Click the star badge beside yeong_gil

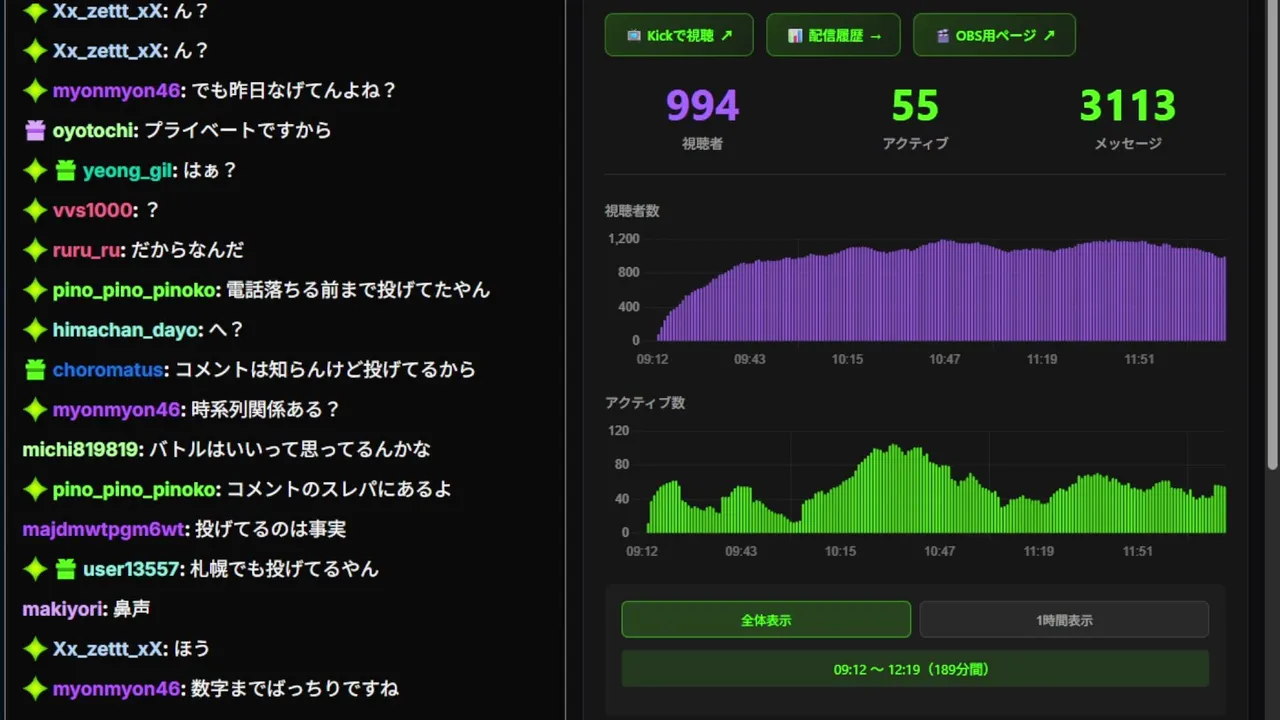35,171
